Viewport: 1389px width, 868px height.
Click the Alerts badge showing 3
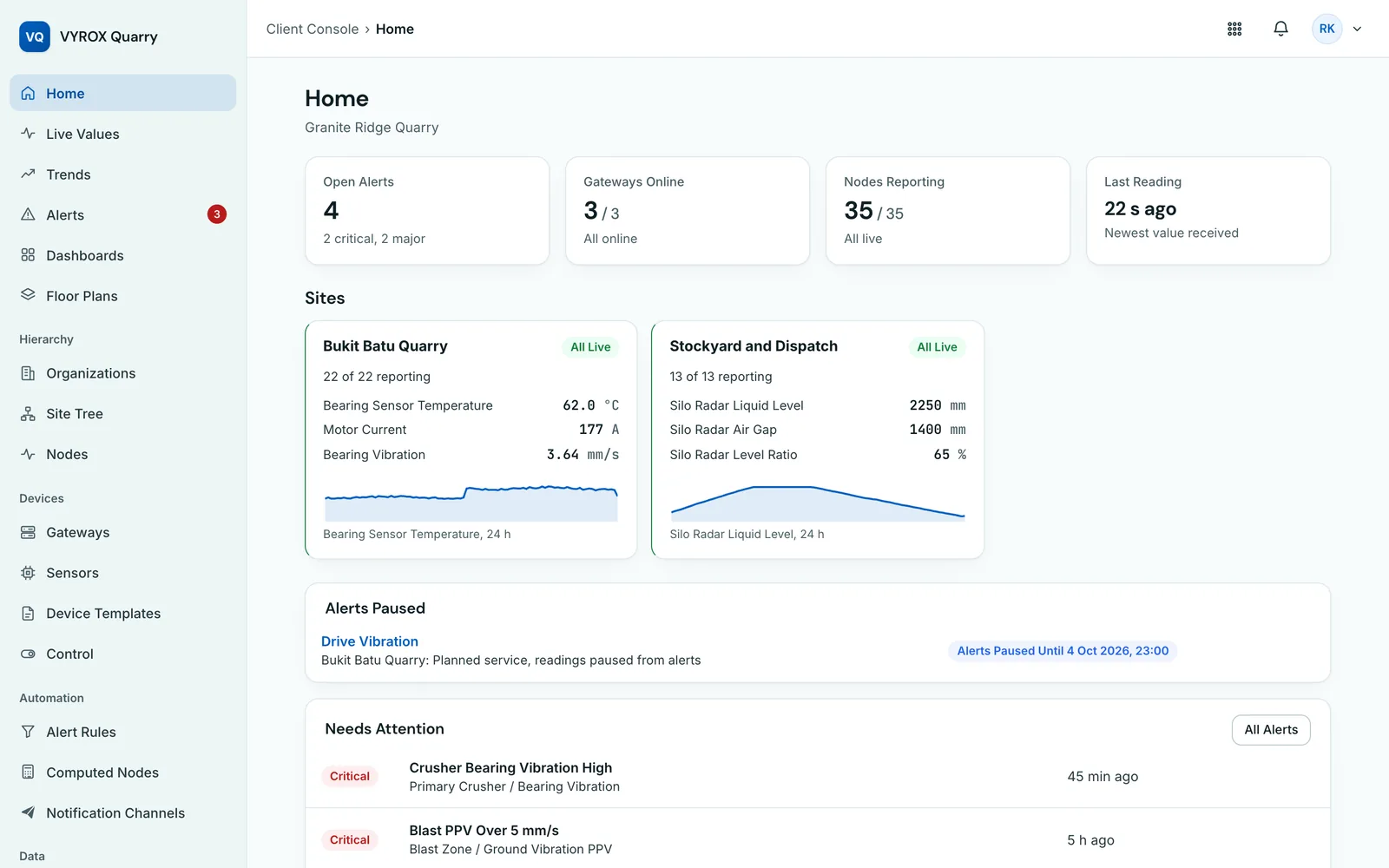(x=217, y=214)
